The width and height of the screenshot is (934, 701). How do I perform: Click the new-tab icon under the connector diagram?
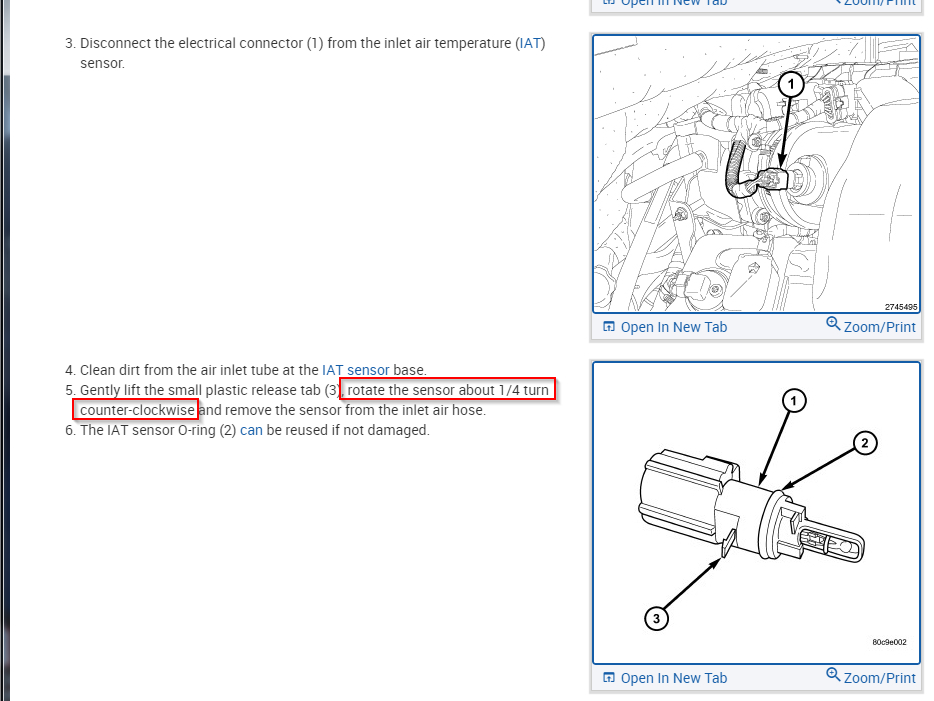(609, 326)
